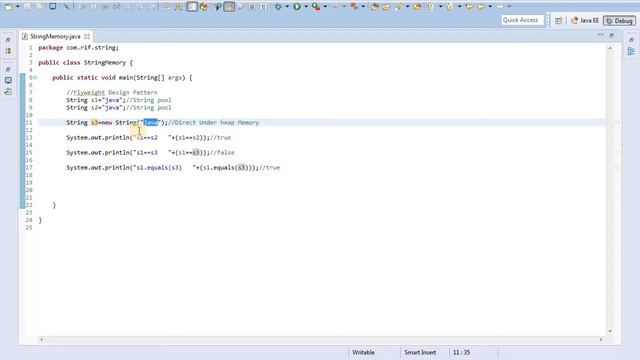Click the New Server red icon

click(354, 7)
